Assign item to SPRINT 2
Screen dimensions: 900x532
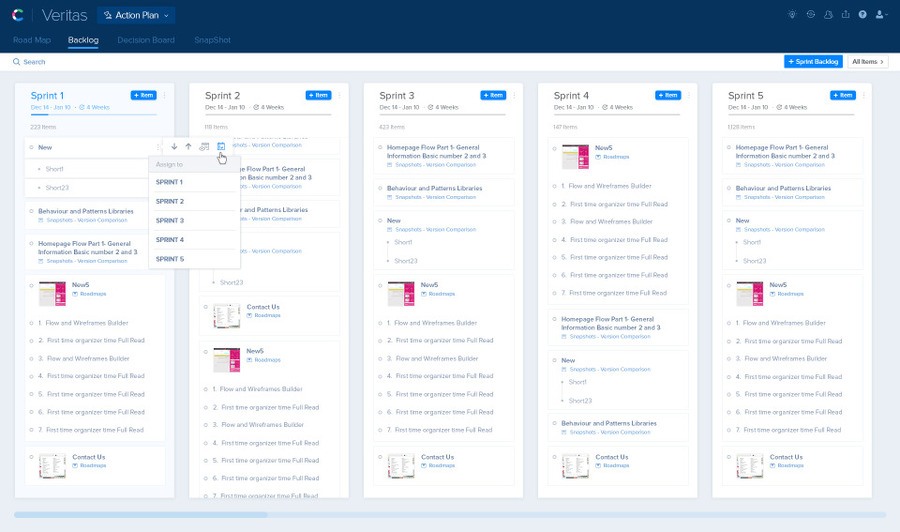tap(194, 201)
